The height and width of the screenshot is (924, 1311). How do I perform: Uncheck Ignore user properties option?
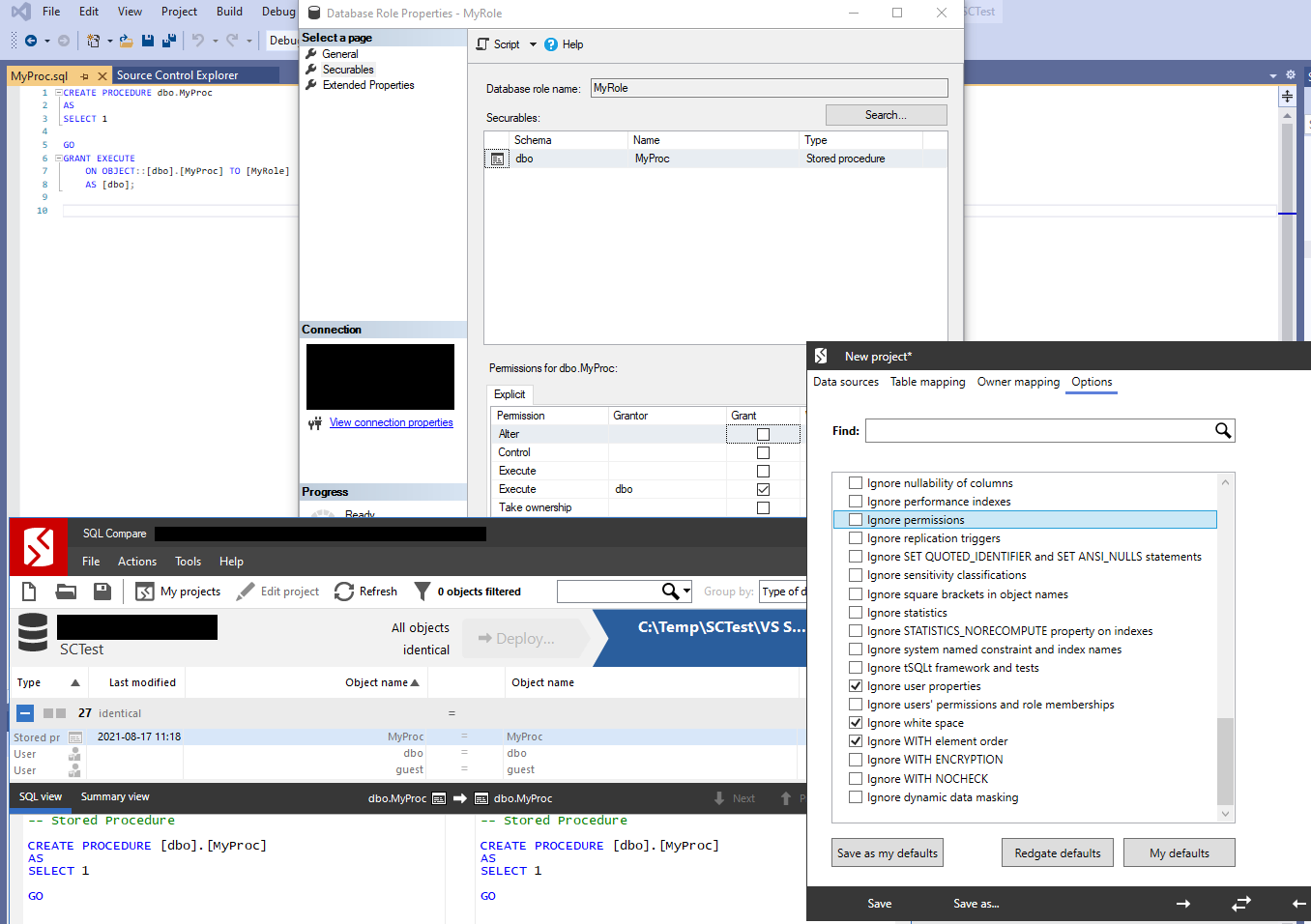[x=856, y=686]
